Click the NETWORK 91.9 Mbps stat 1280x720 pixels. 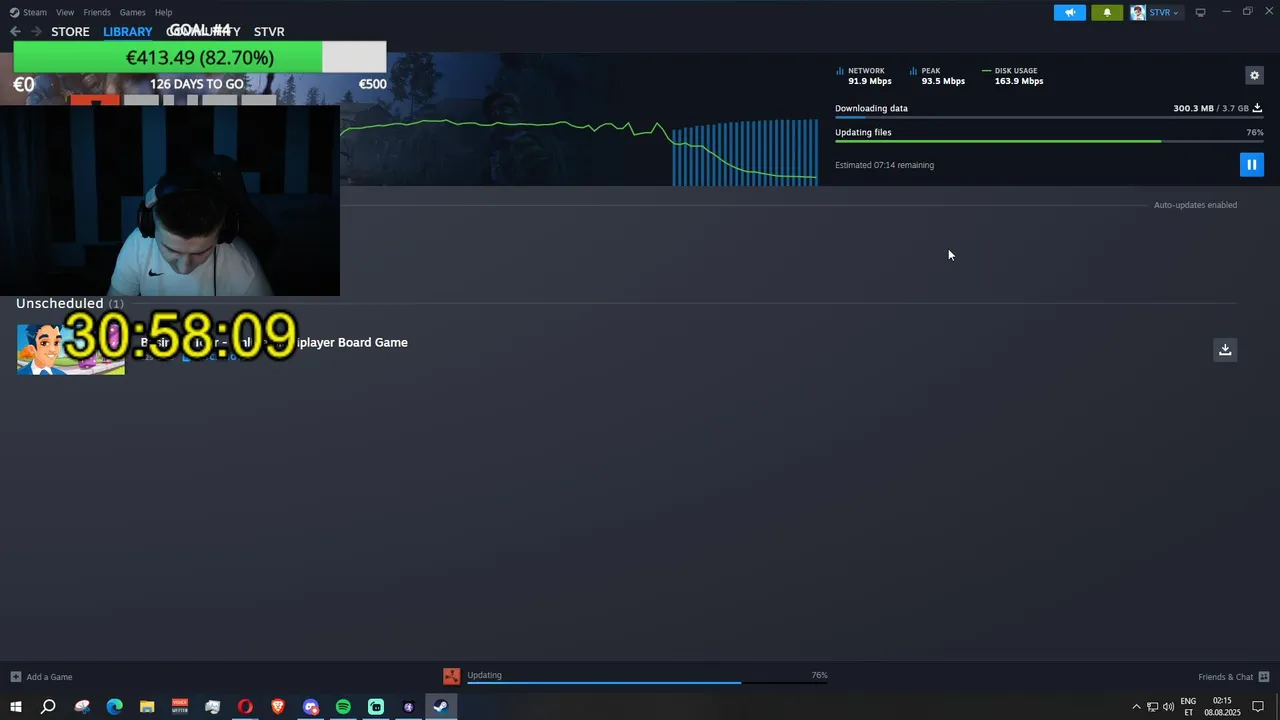click(x=864, y=76)
